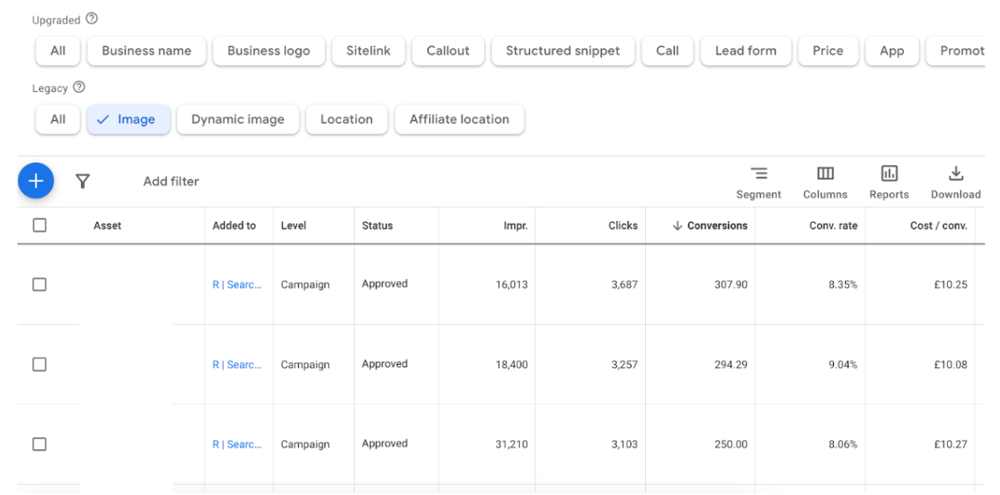Open the Segment icon menu

pos(759,174)
